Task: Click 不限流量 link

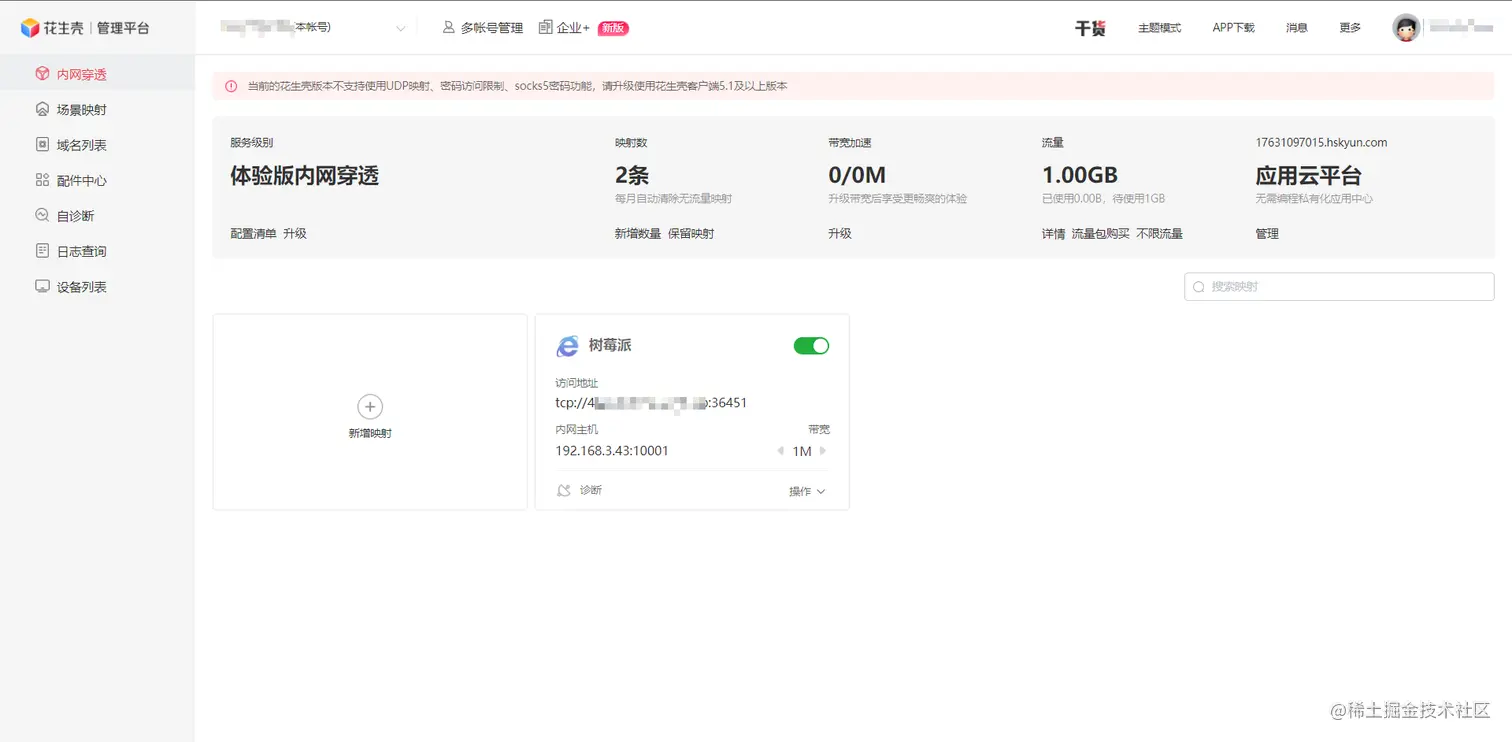Action: pyautogui.click(x=1159, y=233)
